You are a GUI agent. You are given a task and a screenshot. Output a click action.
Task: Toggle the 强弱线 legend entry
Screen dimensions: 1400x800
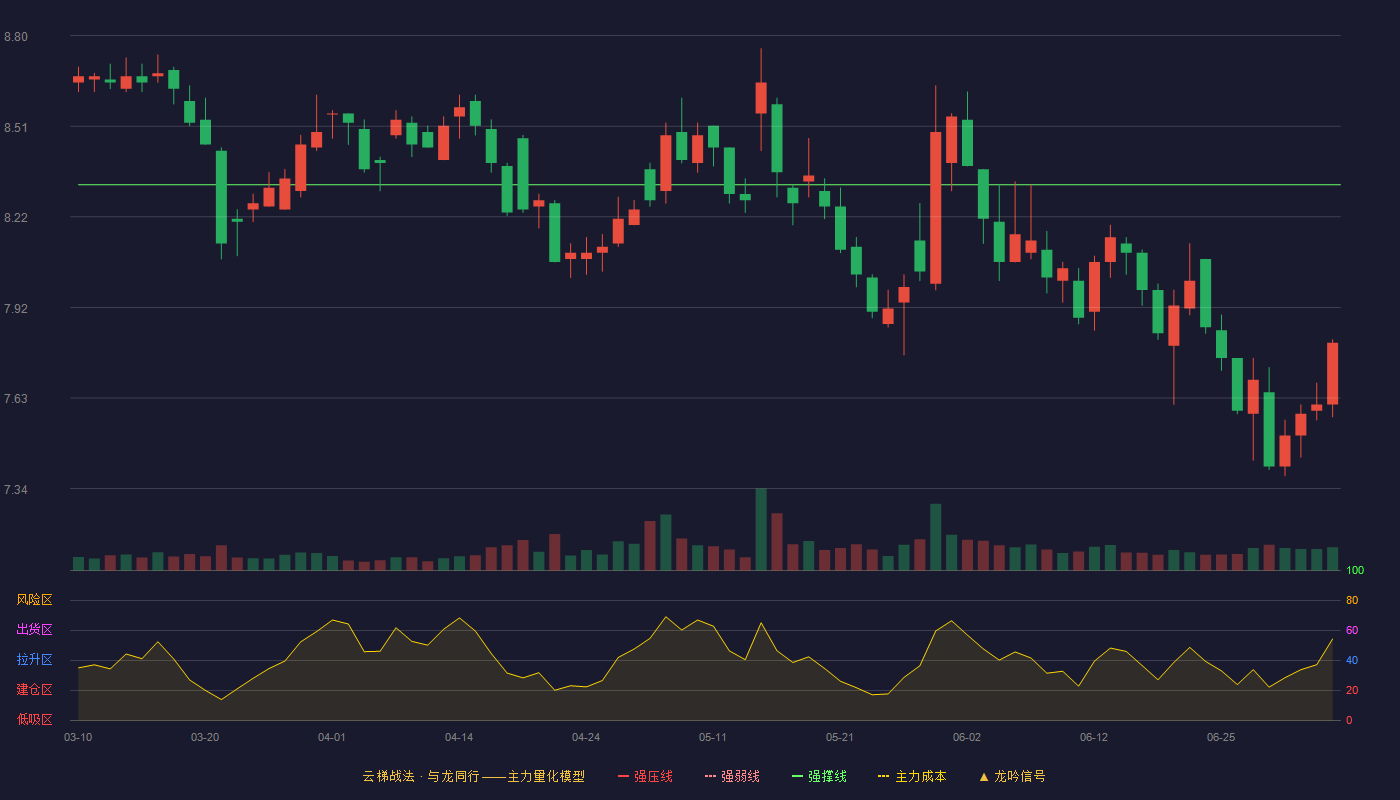click(x=732, y=776)
